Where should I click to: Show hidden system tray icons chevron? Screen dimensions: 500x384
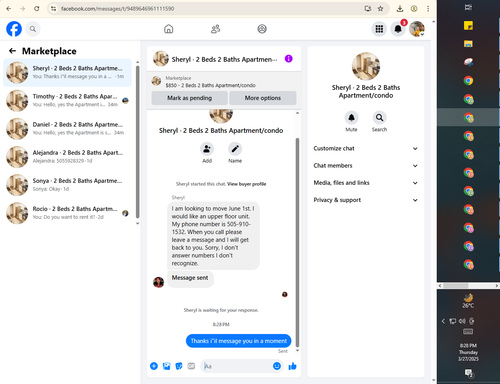tap(443, 321)
